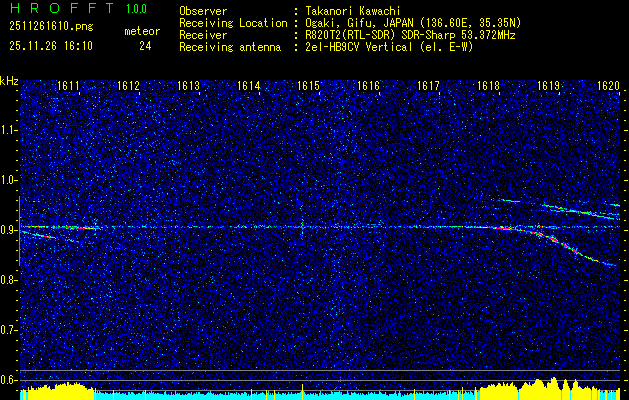Screen dimensions: 629x400
Task: Select the version number 1.0.0
Action: coord(136,9)
